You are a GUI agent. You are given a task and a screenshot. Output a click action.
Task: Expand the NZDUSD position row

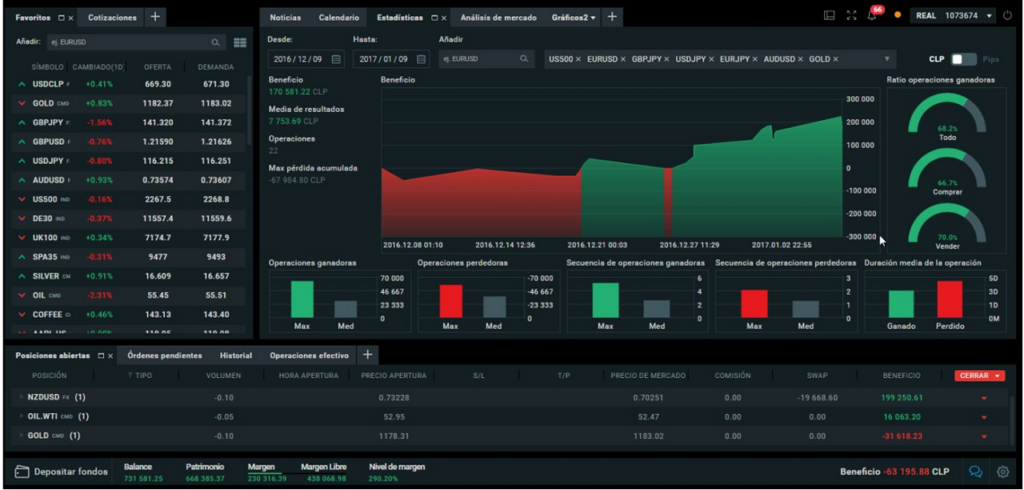pyautogui.click(x=21, y=398)
